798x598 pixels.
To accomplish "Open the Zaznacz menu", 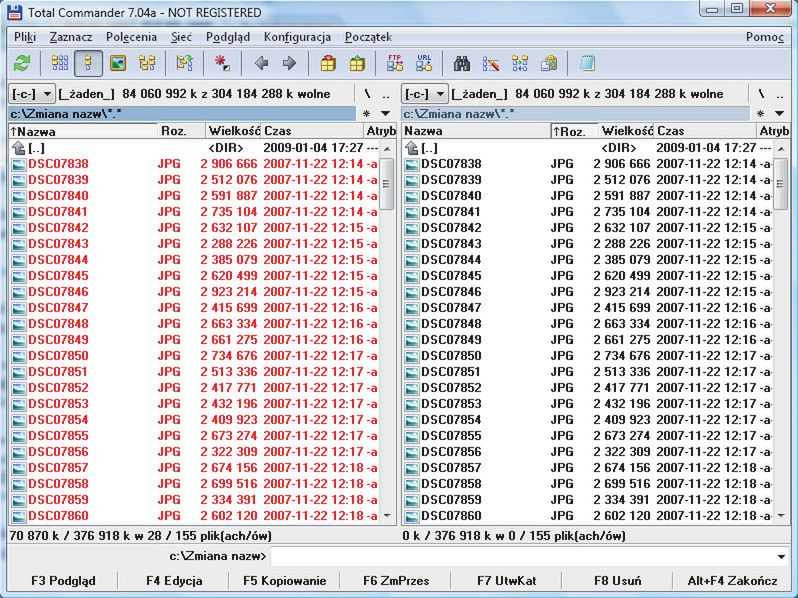I will click(71, 37).
